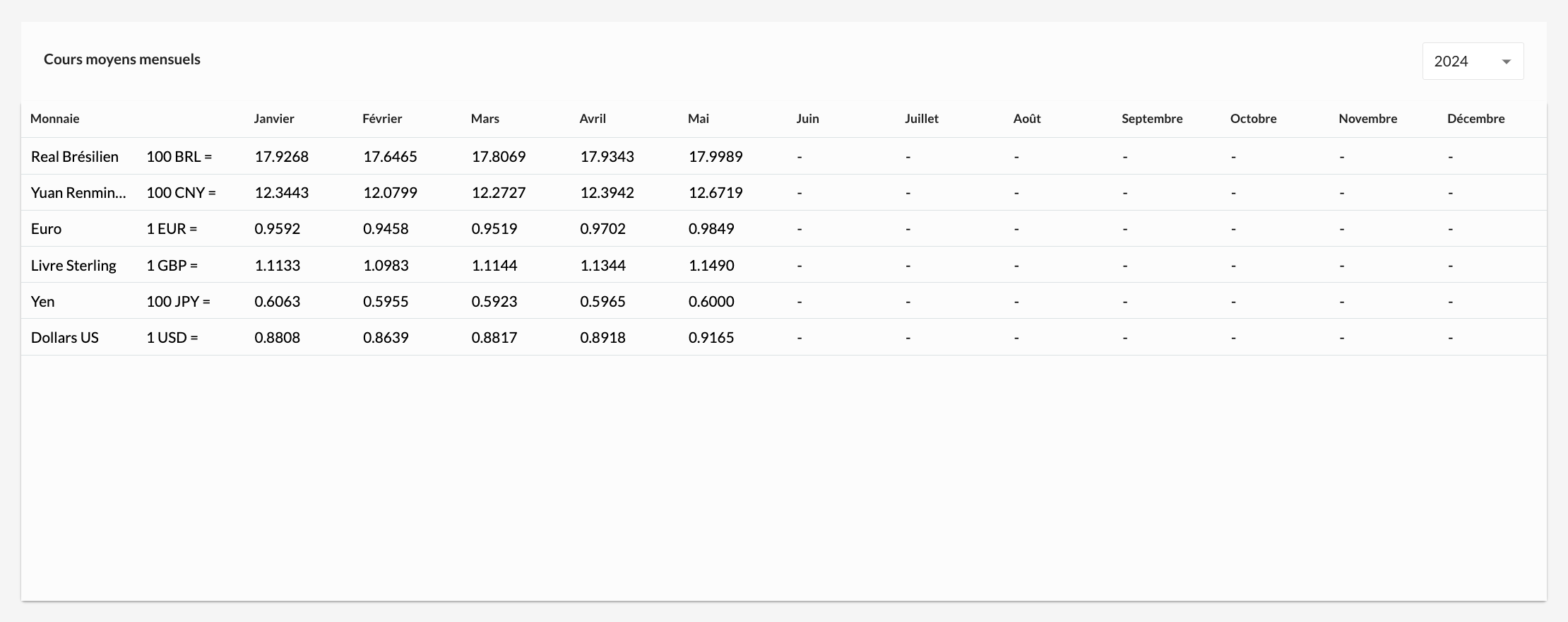Image resolution: width=1568 pixels, height=622 pixels.
Task: Click the dropdown arrow next to 2024
Action: pos(1506,62)
